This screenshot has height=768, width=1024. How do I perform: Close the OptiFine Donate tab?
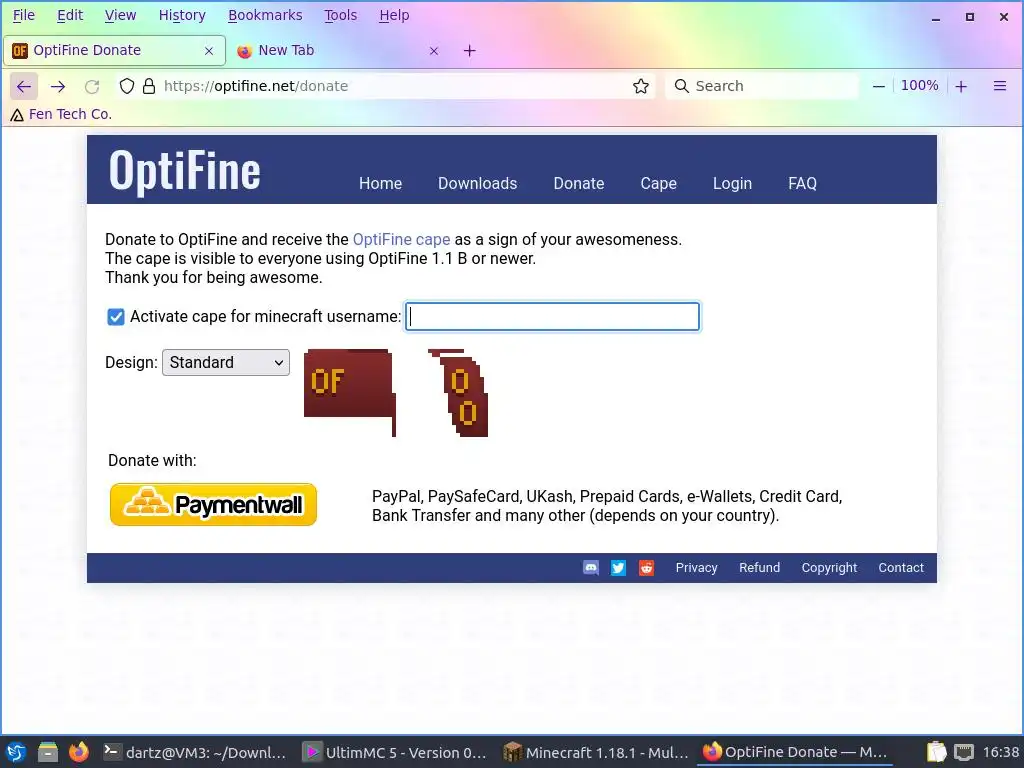[209, 51]
